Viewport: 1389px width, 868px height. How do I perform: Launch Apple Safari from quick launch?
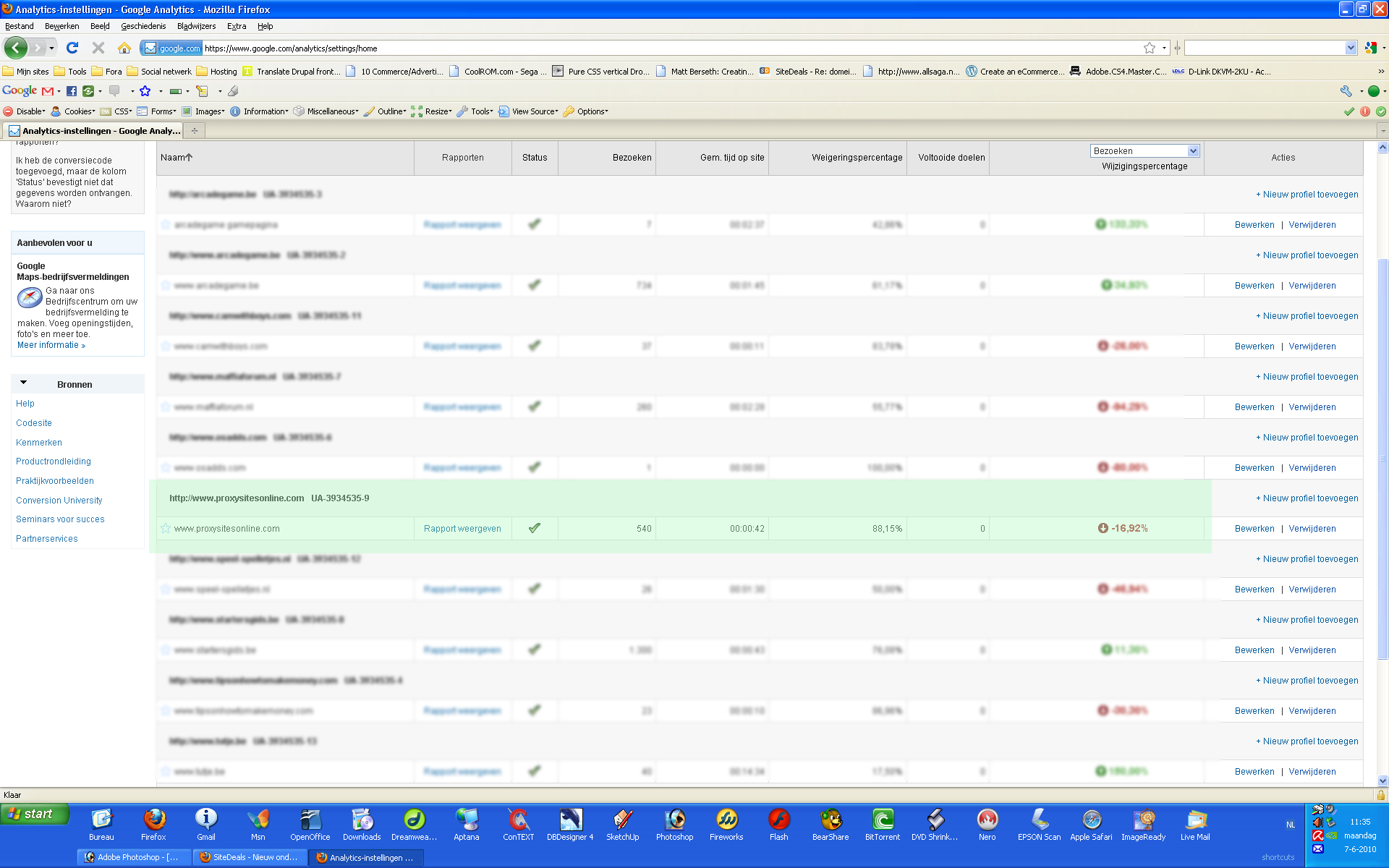pyautogui.click(x=1091, y=825)
